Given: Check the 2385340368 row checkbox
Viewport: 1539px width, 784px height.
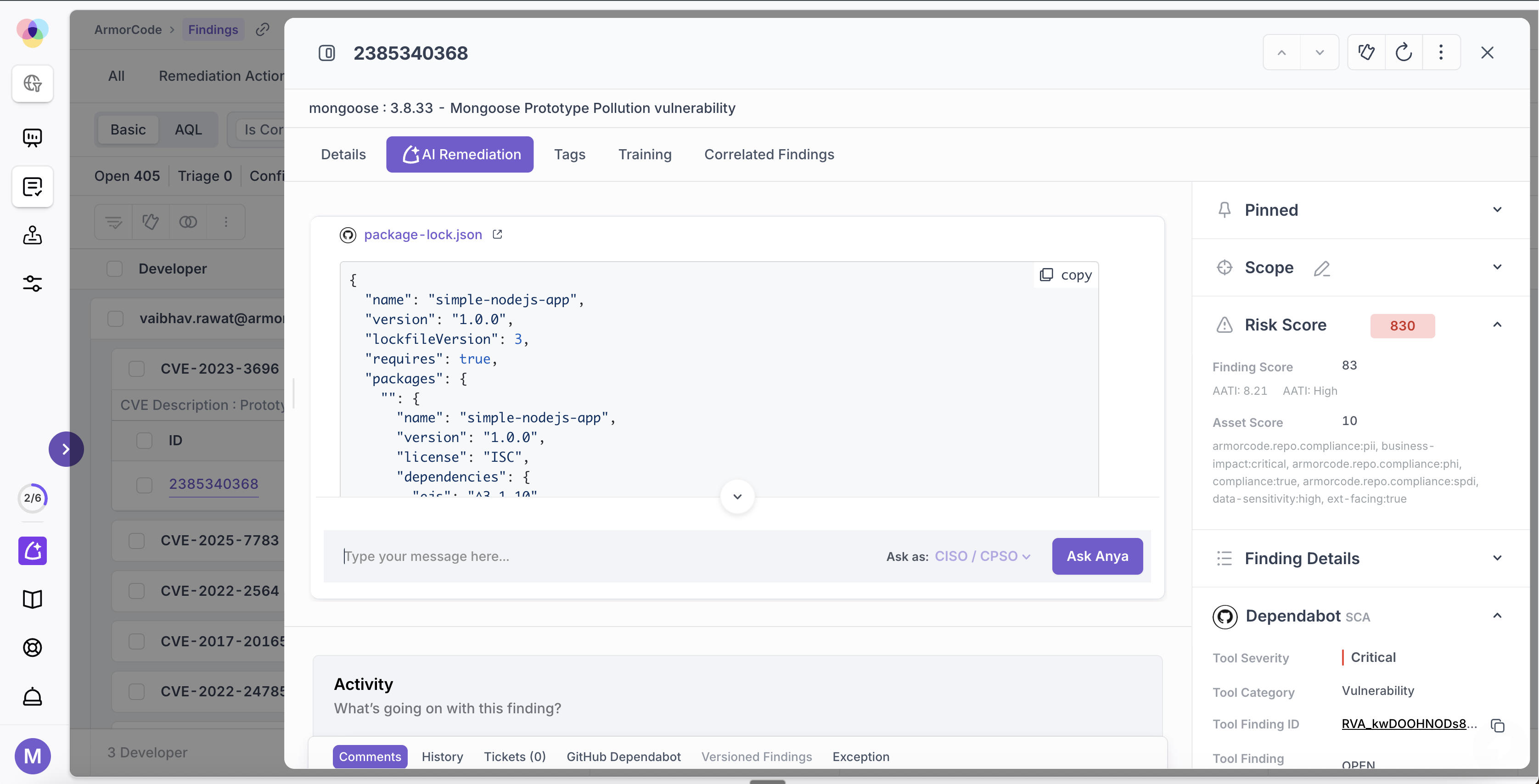Looking at the screenshot, I should (x=145, y=485).
